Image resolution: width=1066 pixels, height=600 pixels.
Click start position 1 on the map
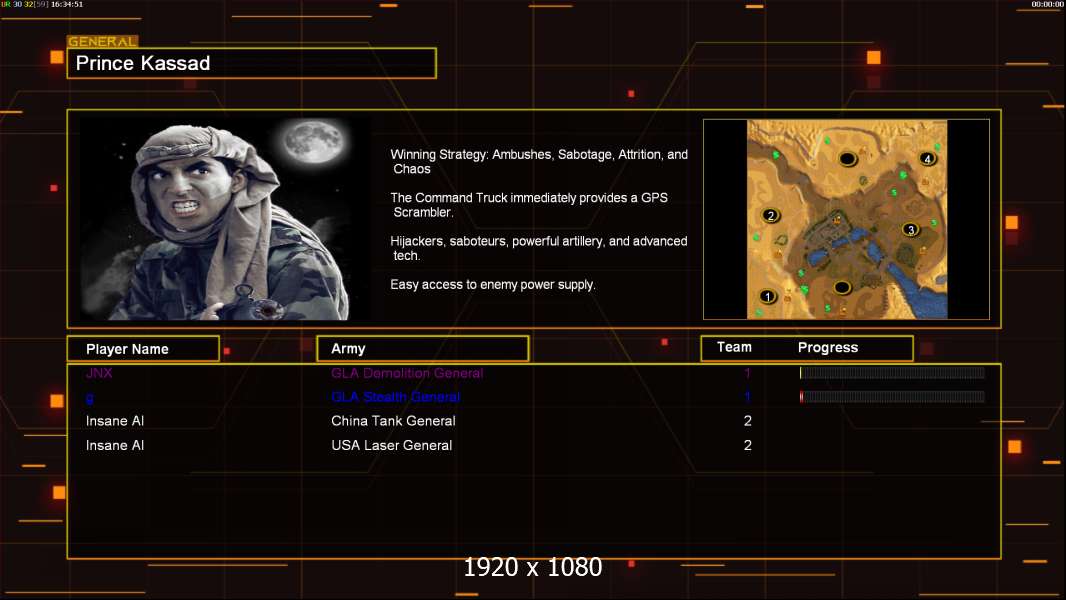pyautogui.click(x=768, y=296)
